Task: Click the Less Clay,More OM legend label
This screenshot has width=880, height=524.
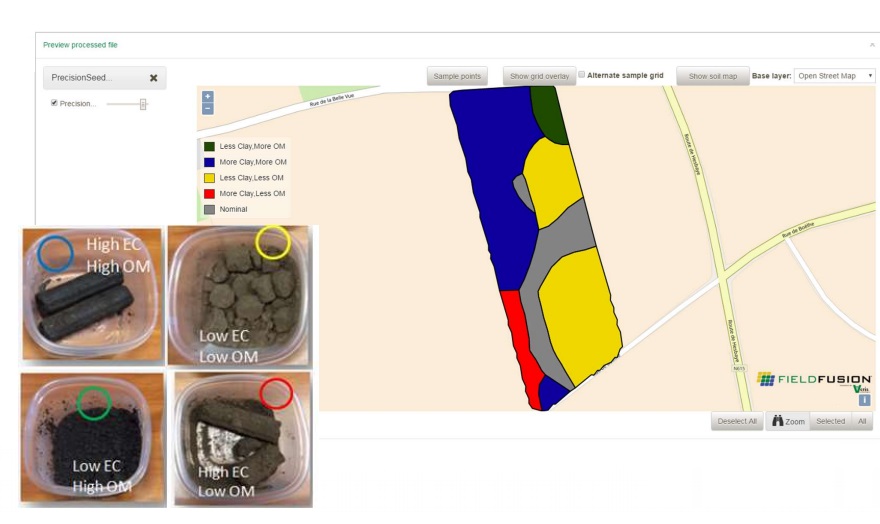Action: pyautogui.click(x=252, y=146)
